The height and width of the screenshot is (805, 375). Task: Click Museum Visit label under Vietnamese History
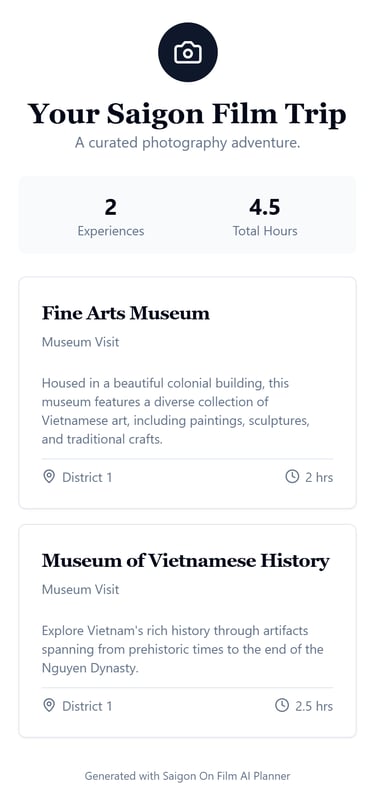point(81,589)
